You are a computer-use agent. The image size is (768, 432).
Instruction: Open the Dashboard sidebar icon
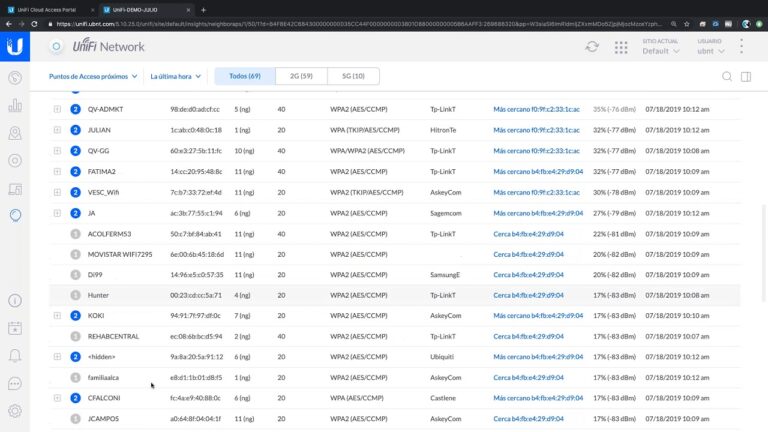pyautogui.click(x=15, y=77)
